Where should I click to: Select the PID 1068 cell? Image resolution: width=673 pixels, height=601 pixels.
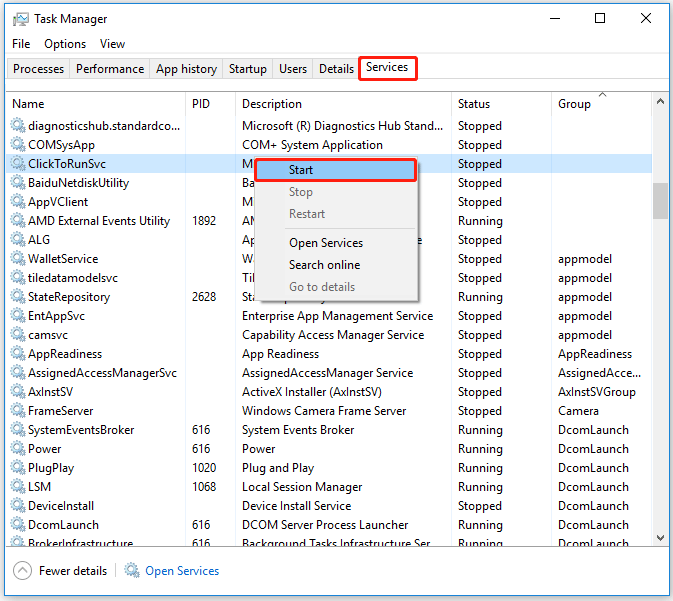204,487
